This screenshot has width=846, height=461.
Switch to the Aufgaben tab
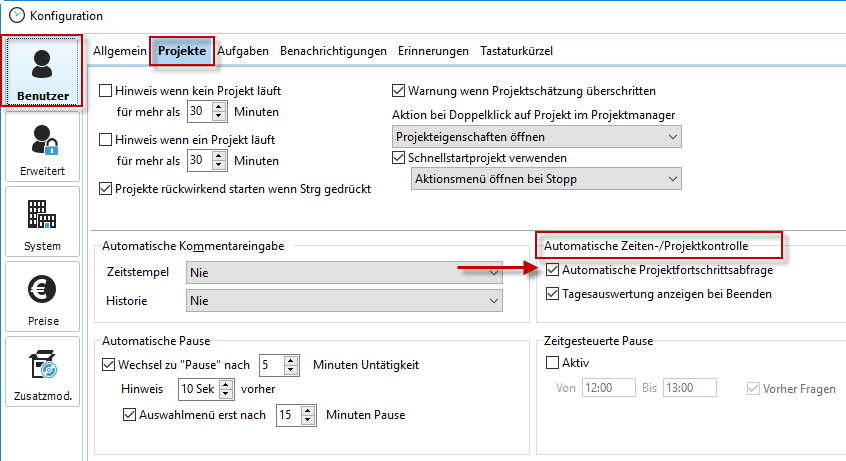coord(243,50)
